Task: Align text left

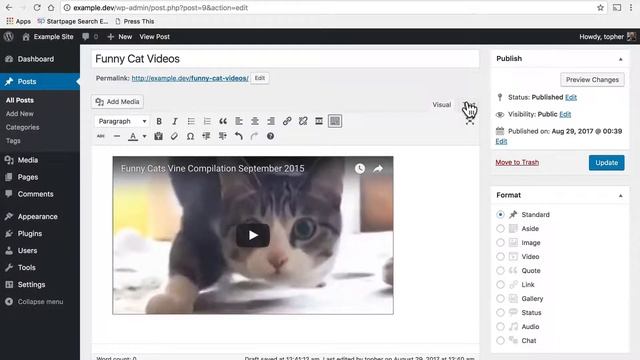Action: point(239,121)
